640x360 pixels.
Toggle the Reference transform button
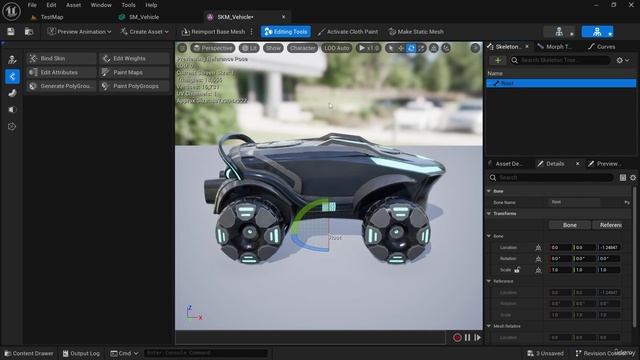tap(607, 225)
